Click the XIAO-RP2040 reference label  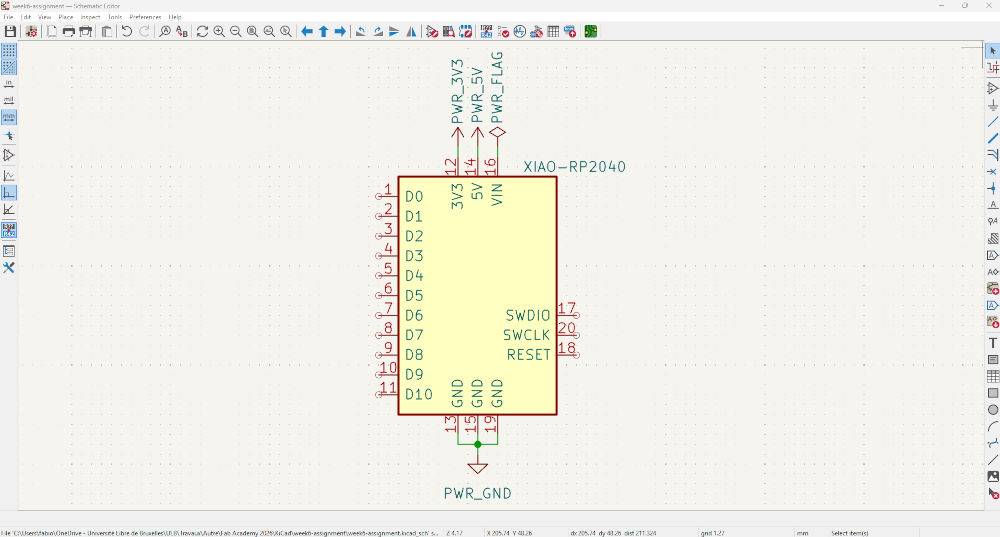(575, 166)
